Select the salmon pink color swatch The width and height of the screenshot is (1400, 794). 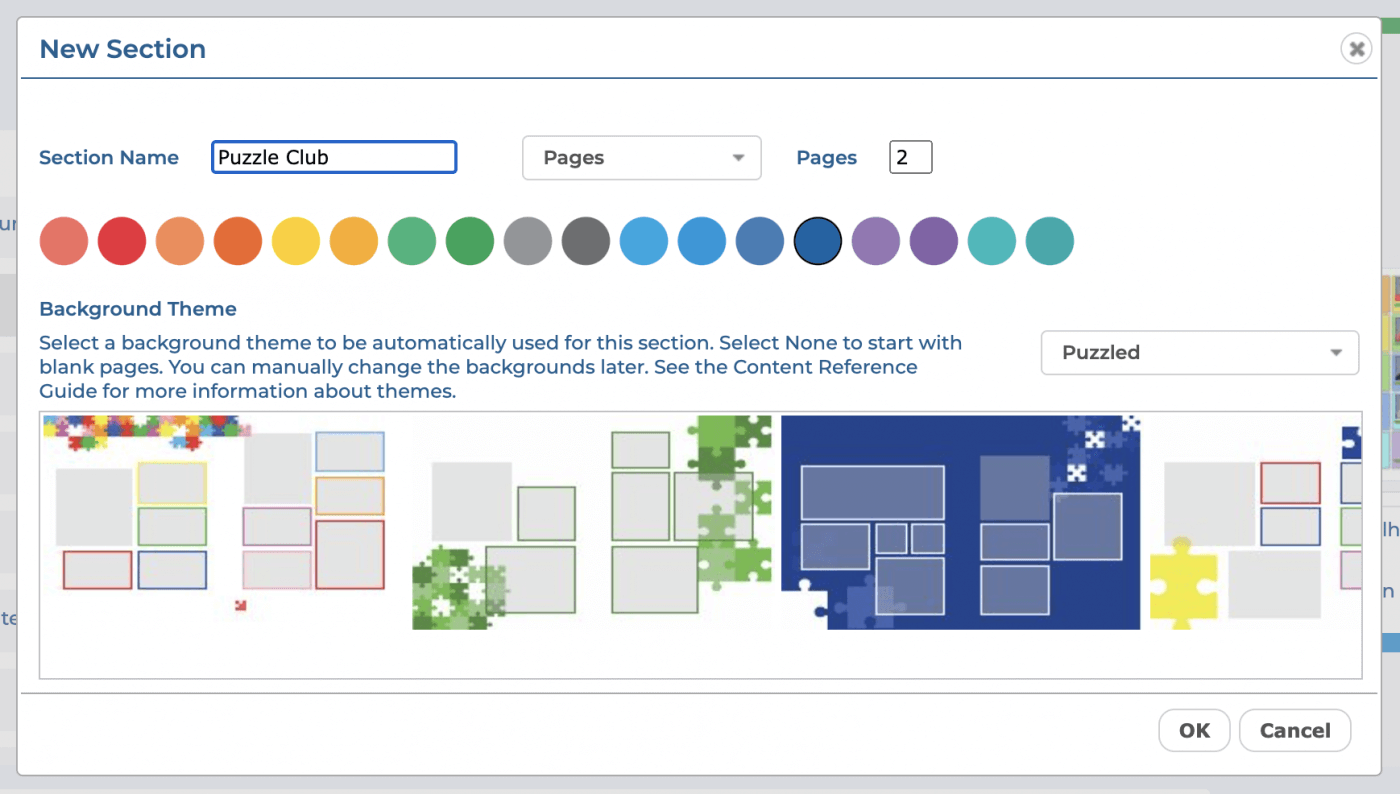click(x=64, y=241)
